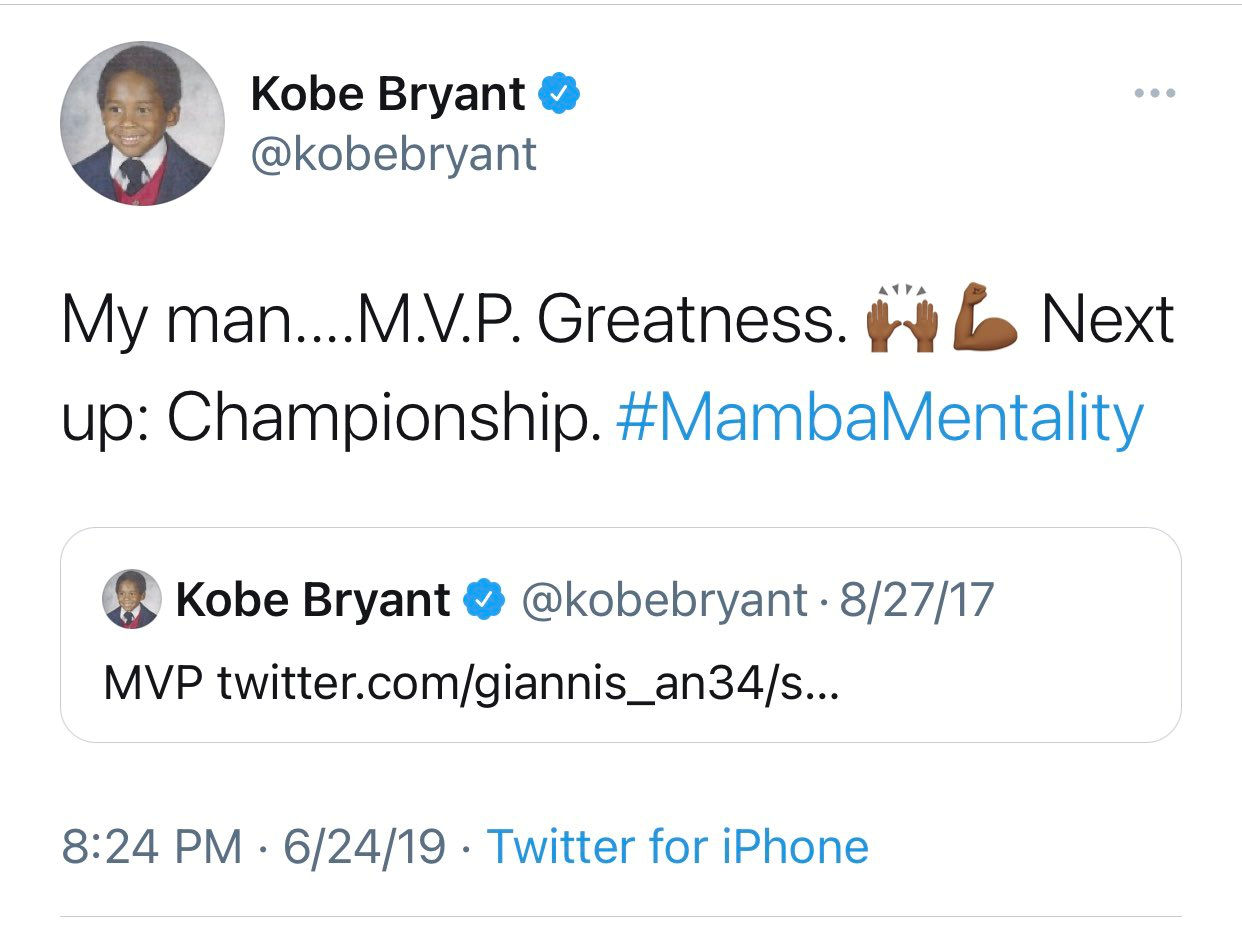Screen dimensions: 1242x929
Task: Click the 8/27/17 quoted tweet date
Action: [917, 600]
